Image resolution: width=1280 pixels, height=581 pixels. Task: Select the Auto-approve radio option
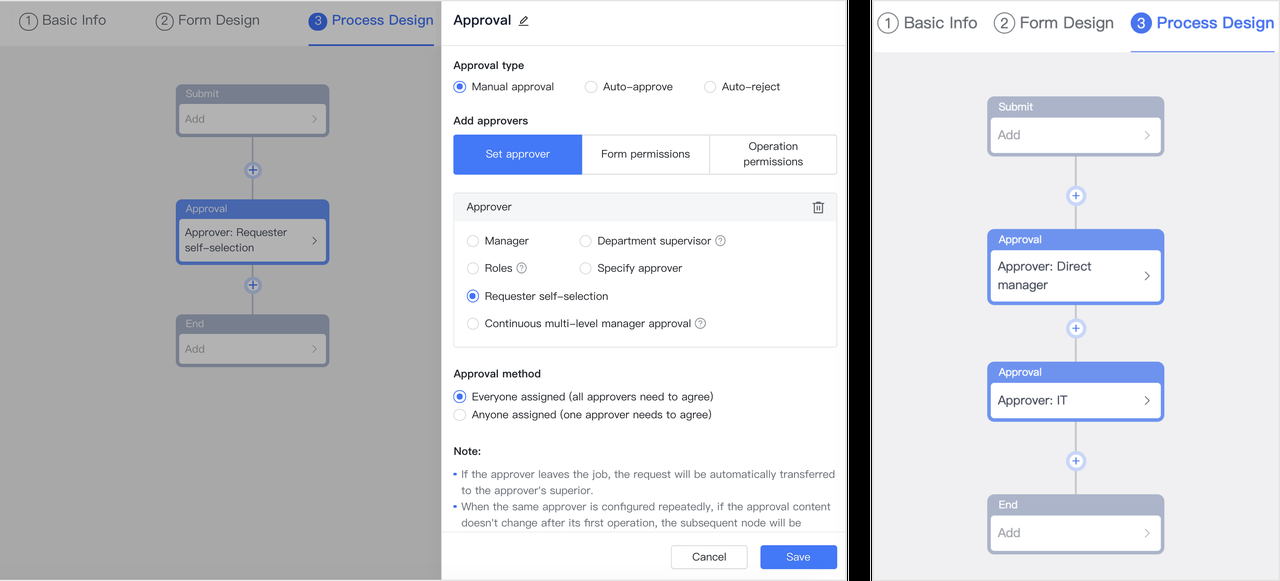[x=592, y=87]
